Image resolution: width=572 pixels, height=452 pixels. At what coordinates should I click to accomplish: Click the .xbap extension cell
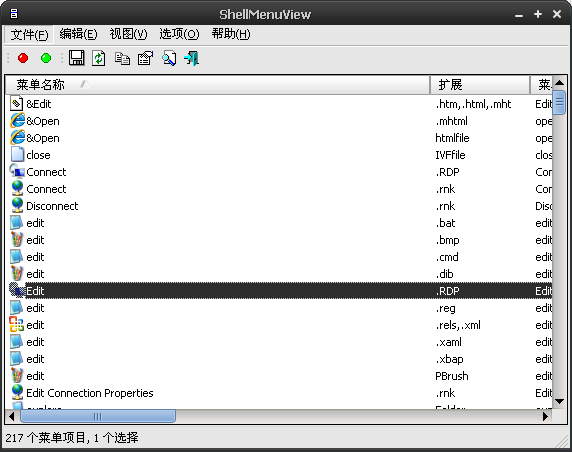[x=449, y=359]
